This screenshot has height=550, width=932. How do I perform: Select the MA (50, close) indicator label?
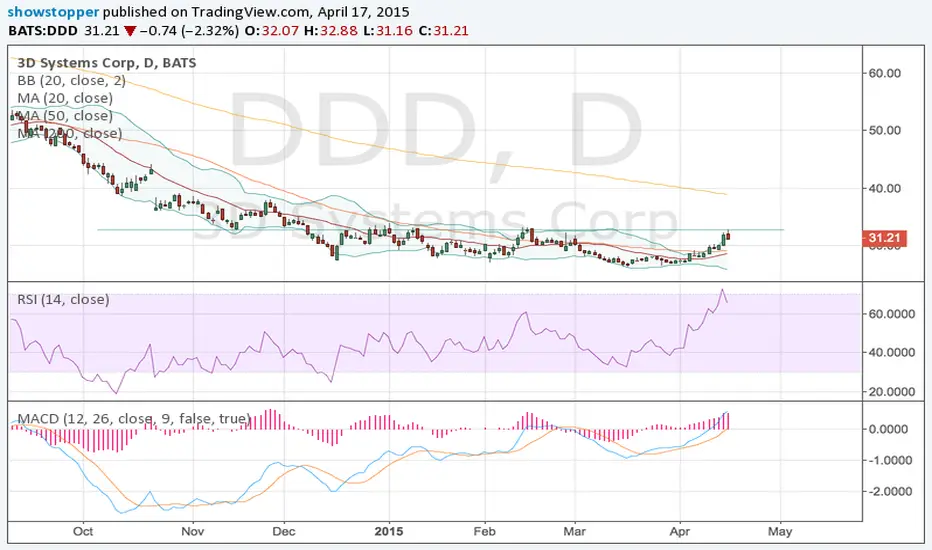[x=65, y=115]
